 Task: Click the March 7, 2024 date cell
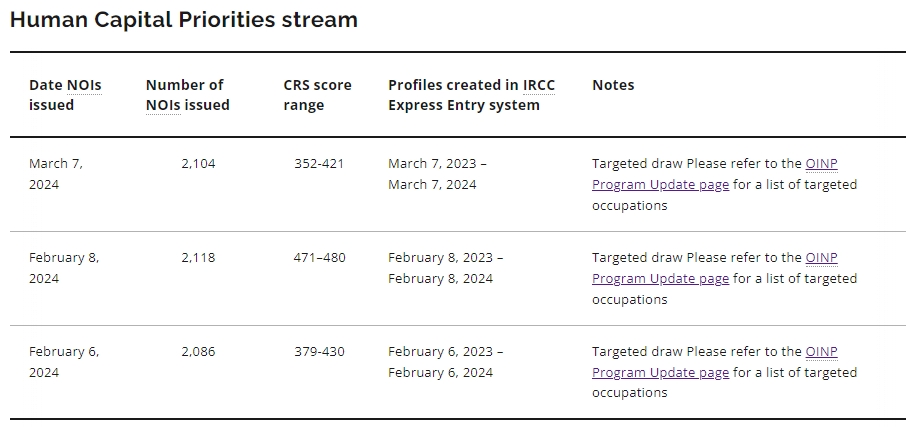pyautogui.click(x=56, y=174)
